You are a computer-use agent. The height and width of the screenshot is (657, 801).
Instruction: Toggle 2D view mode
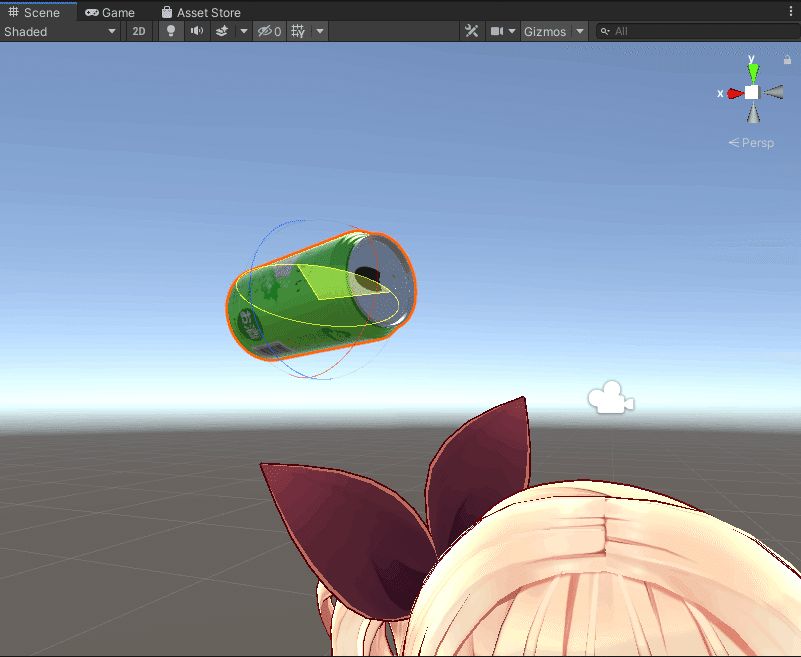139,32
